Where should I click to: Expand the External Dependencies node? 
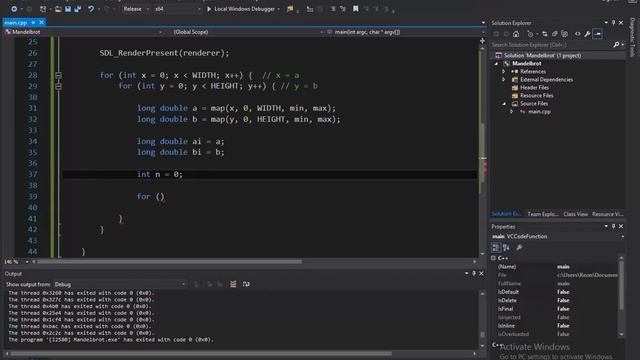point(504,80)
